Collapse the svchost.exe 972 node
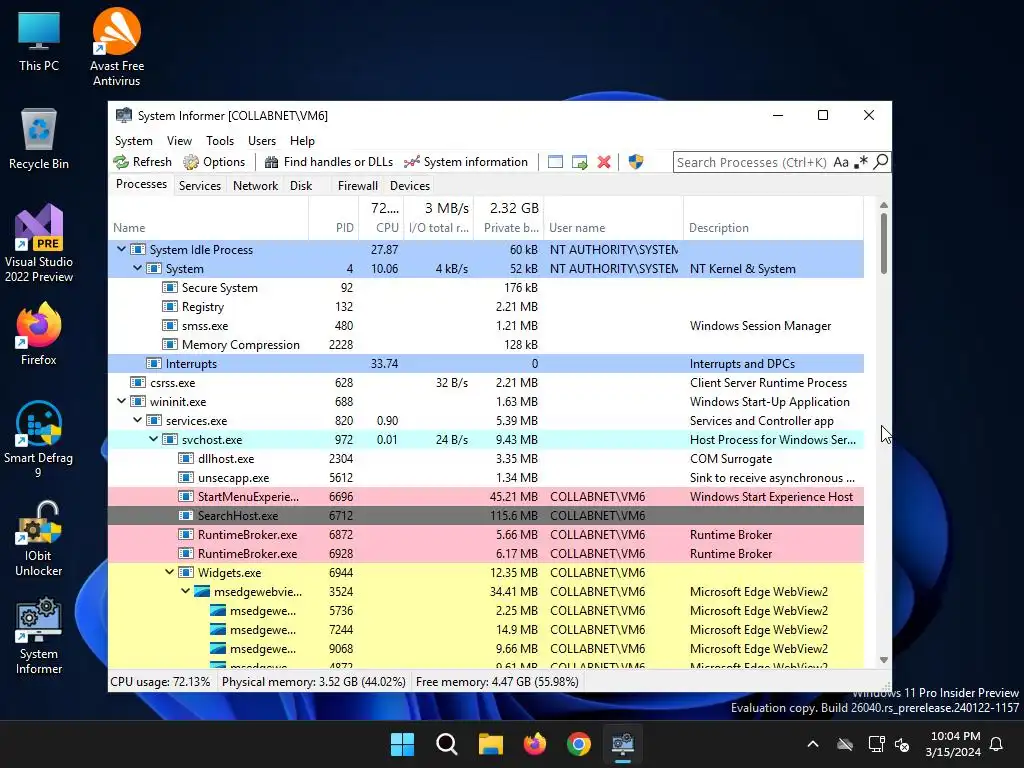Screen dimensions: 1024x768 (x=153, y=439)
